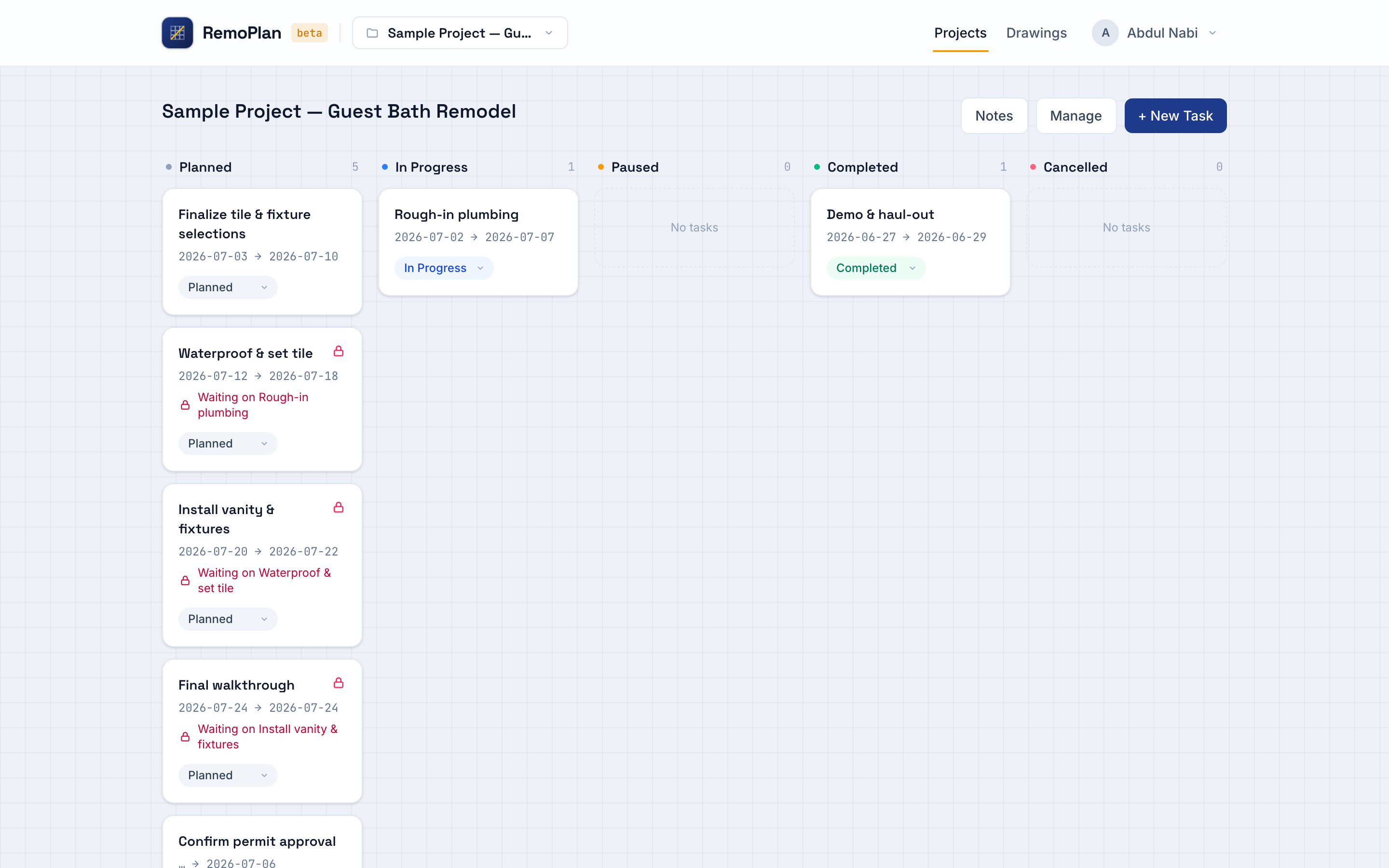Open status dropdown on Finalize tile & fixture selections

pos(228,287)
